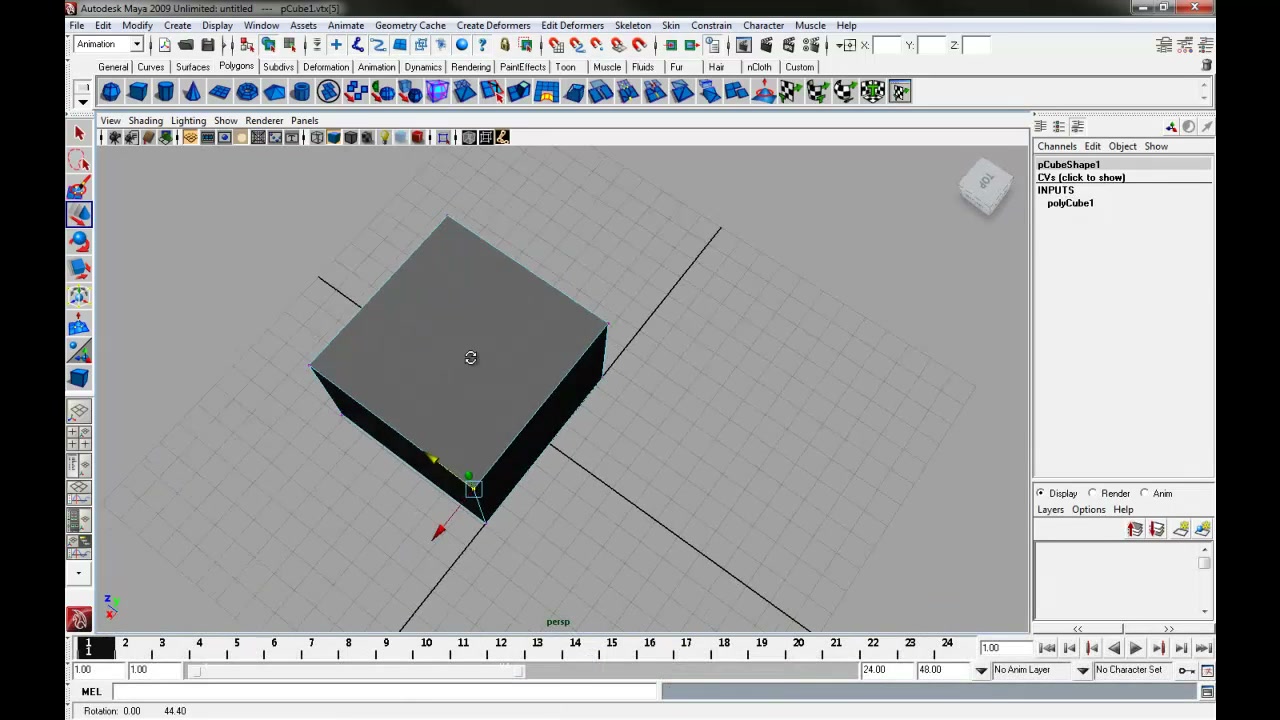The image size is (1280, 720).
Task: Click CVs (click to show) entry
Action: pyautogui.click(x=1081, y=177)
